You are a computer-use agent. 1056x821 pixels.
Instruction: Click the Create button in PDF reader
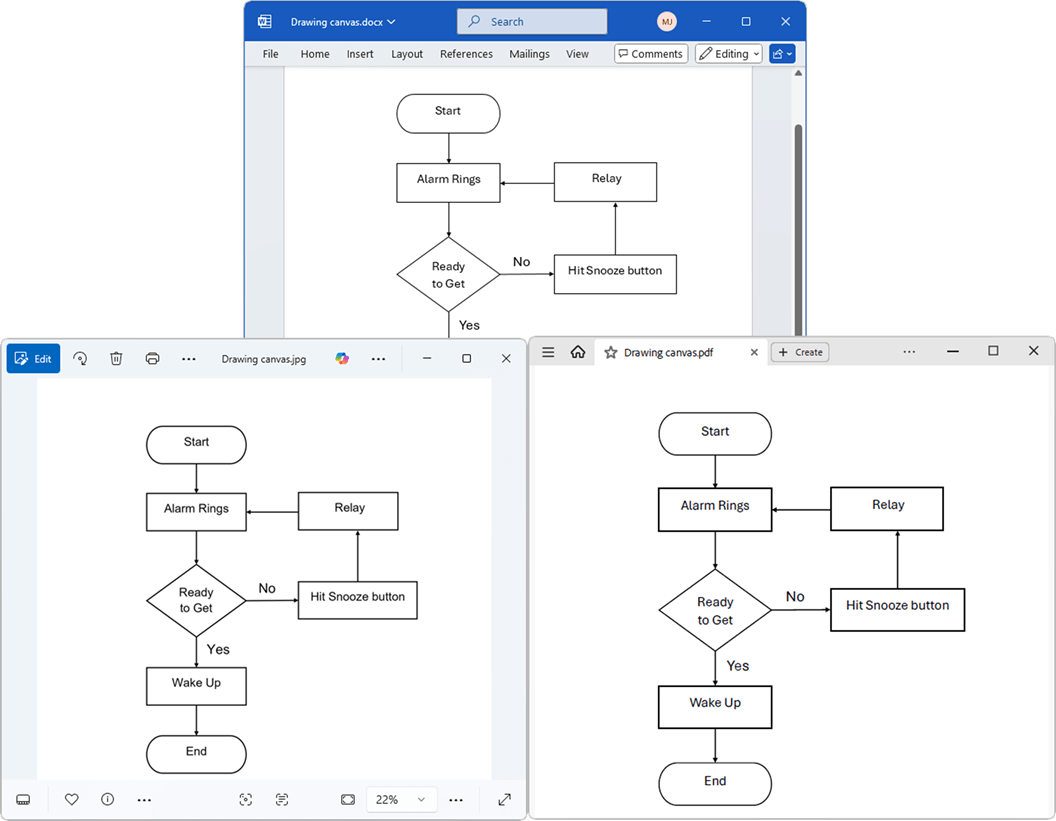[800, 352]
